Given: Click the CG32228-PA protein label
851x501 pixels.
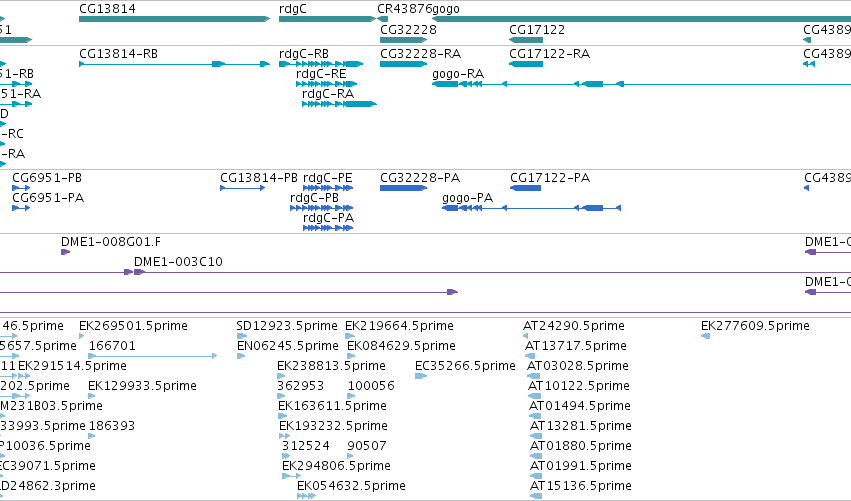Looking at the screenshot, I should (x=420, y=178).
